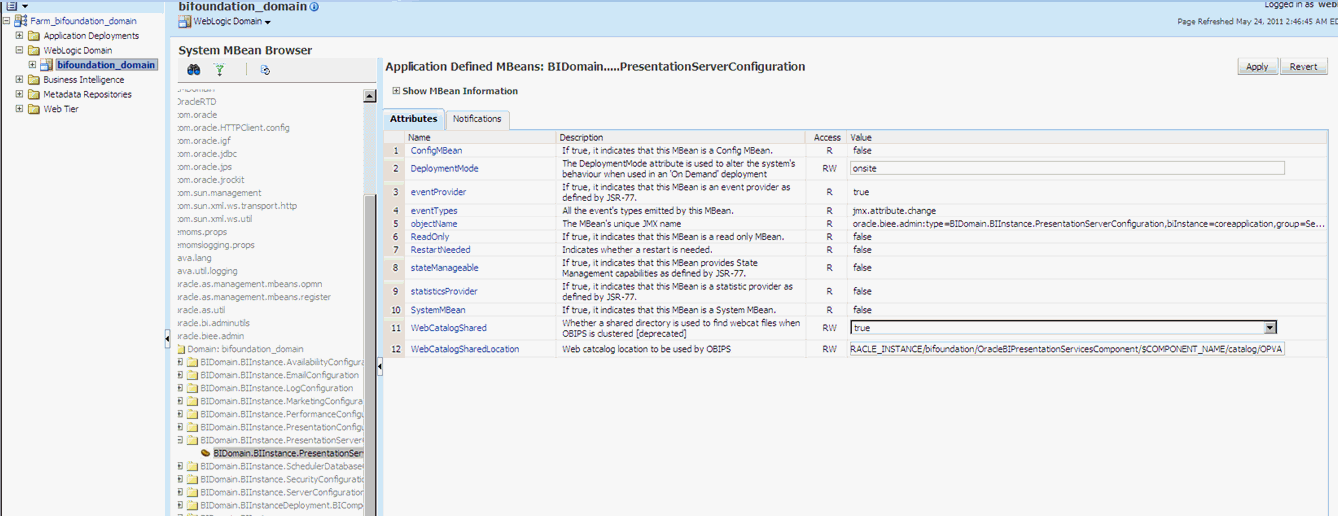Click the Revert button
Viewport: 1338px width, 516px height.
pos(1303,67)
